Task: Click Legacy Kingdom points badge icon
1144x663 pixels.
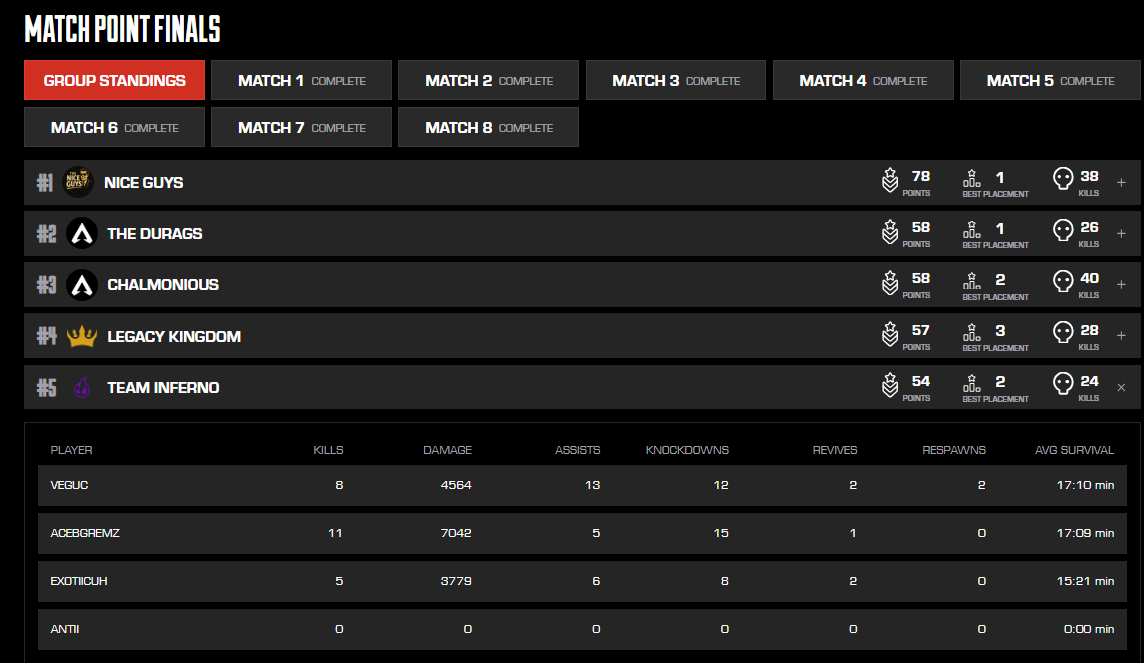Action: coord(889,334)
